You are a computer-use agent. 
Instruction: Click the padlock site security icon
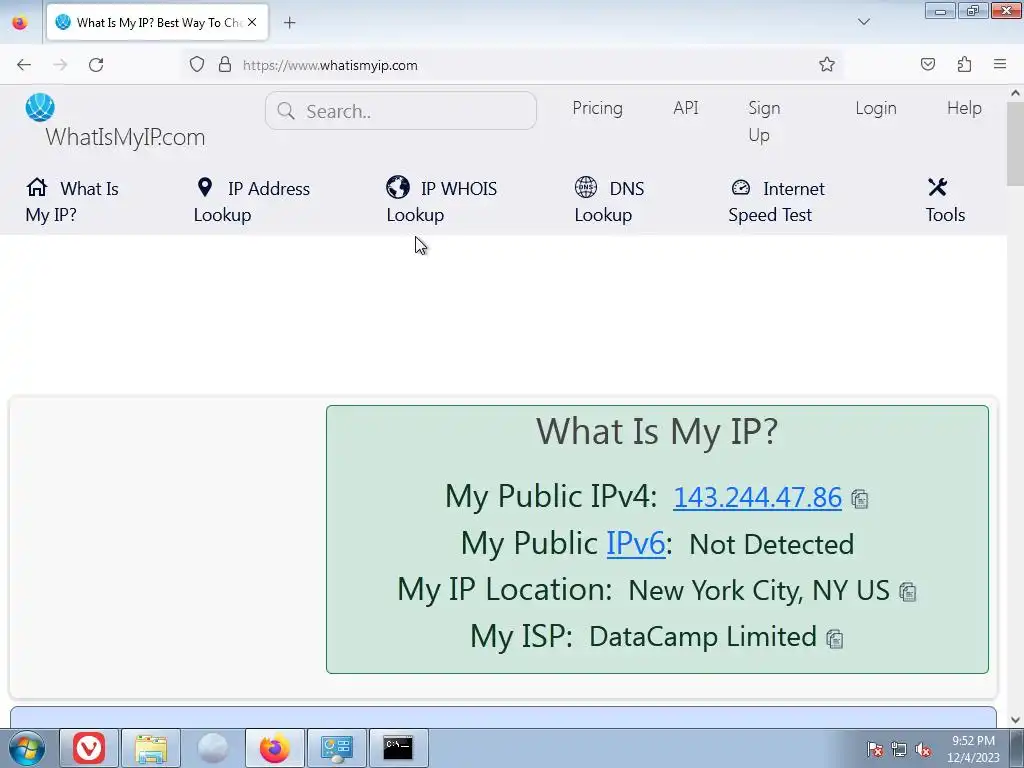225,65
